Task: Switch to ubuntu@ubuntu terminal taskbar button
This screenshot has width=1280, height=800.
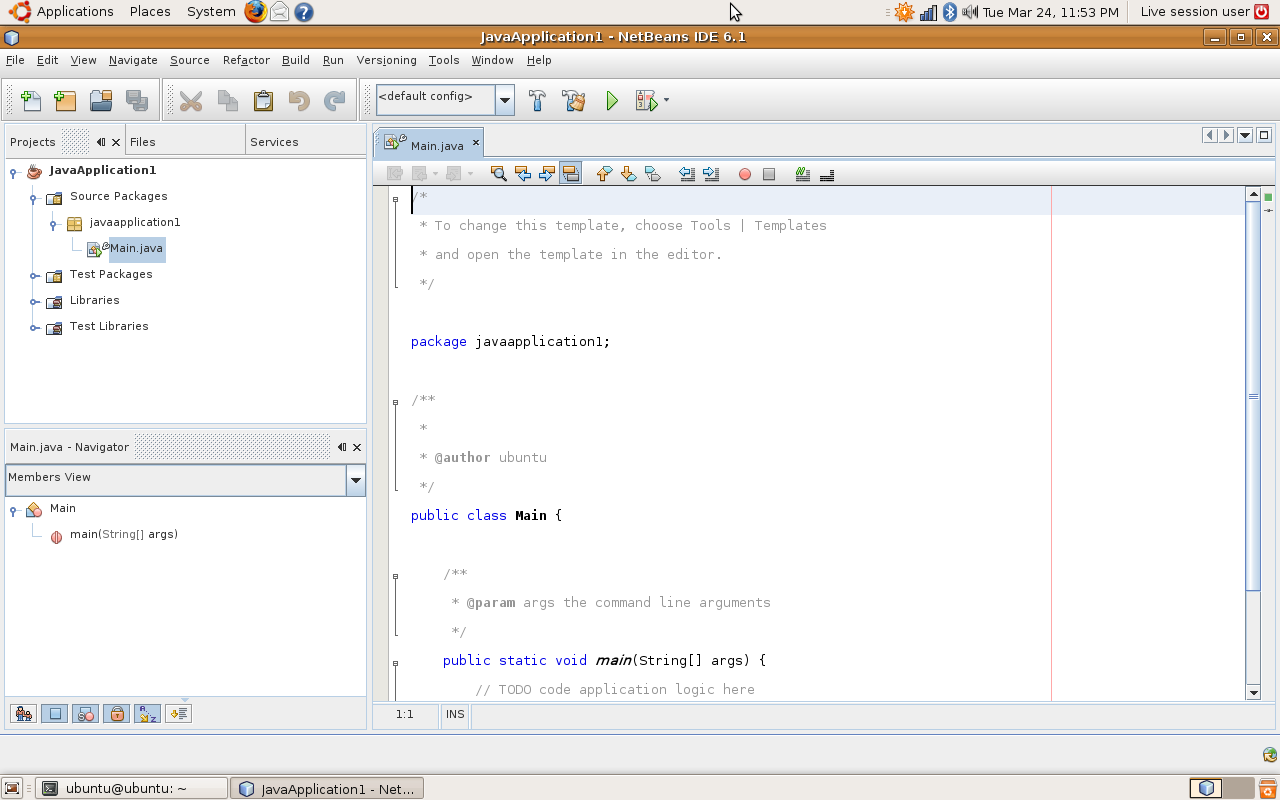Action: (x=131, y=788)
